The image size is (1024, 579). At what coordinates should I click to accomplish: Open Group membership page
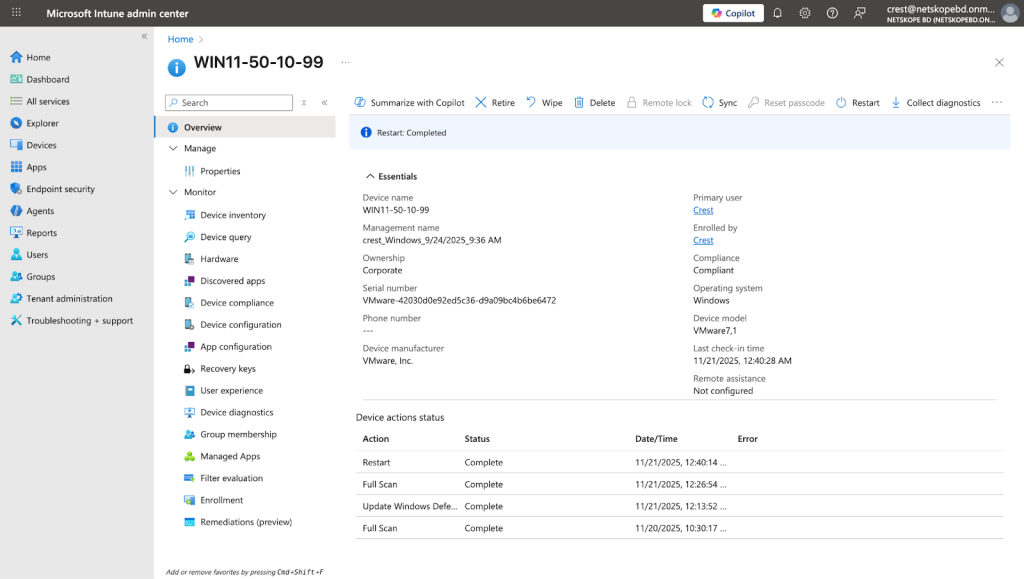[238, 434]
